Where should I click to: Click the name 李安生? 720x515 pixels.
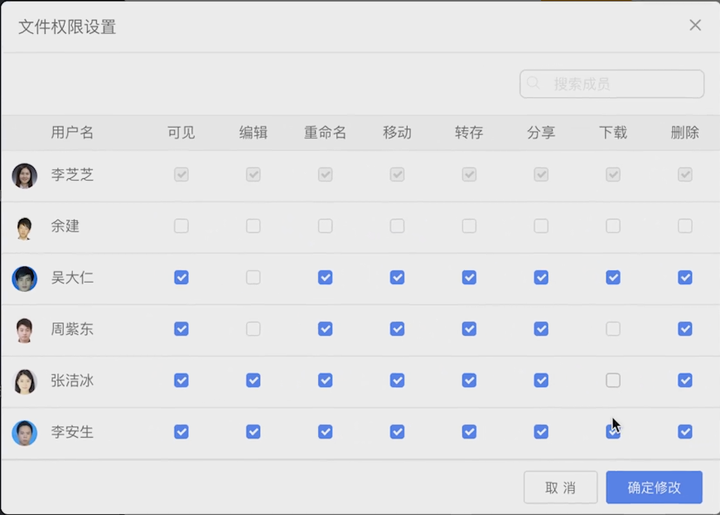(72, 431)
